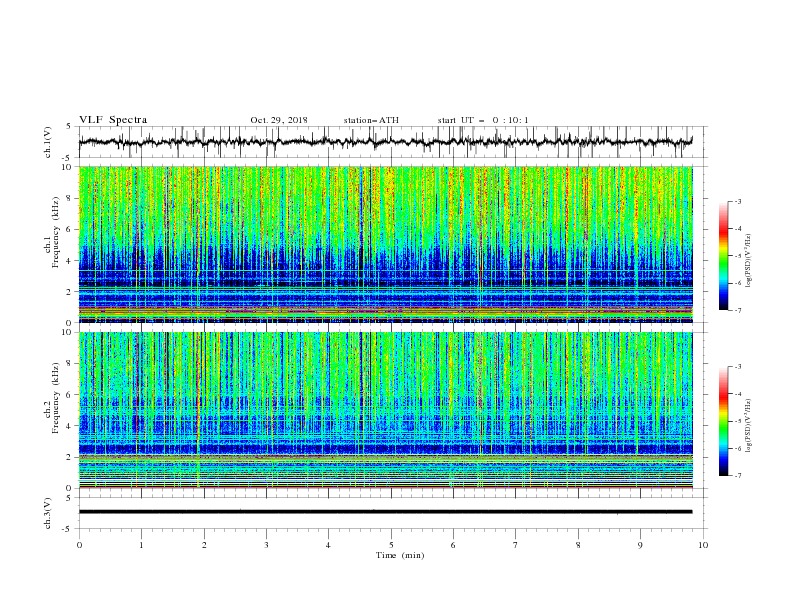Screen dimensions: 792x612
Task: Click the "-3" tick on upper color bar
Action: pos(737,202)
